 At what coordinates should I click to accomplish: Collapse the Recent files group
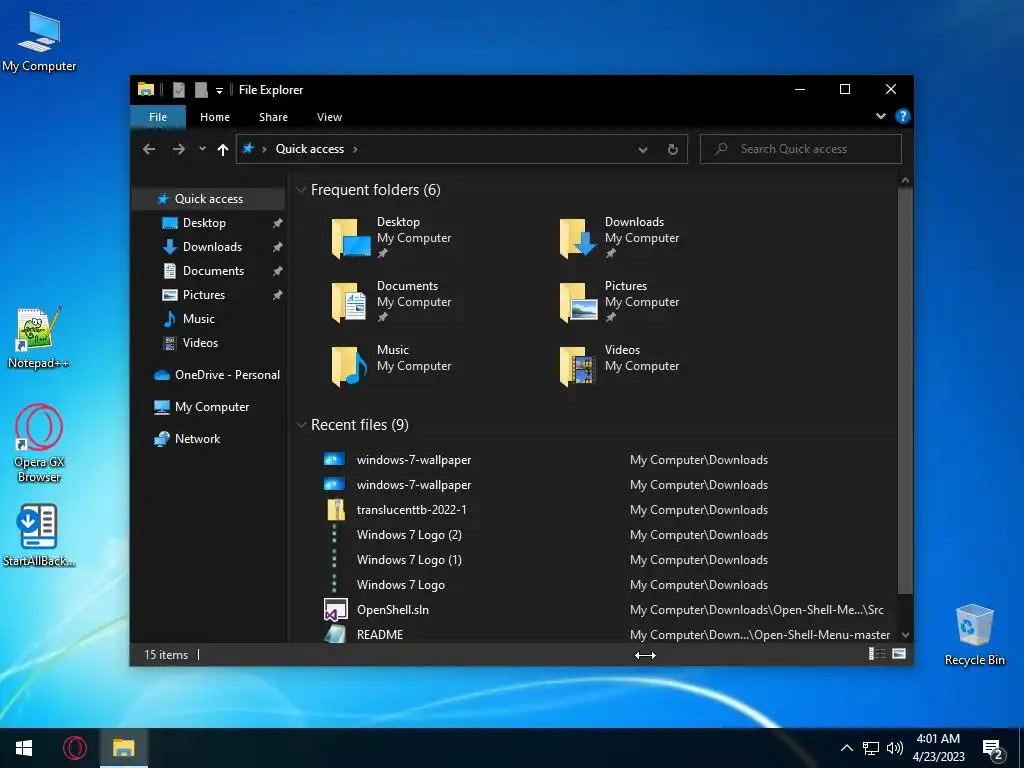[x=301, y=425]
